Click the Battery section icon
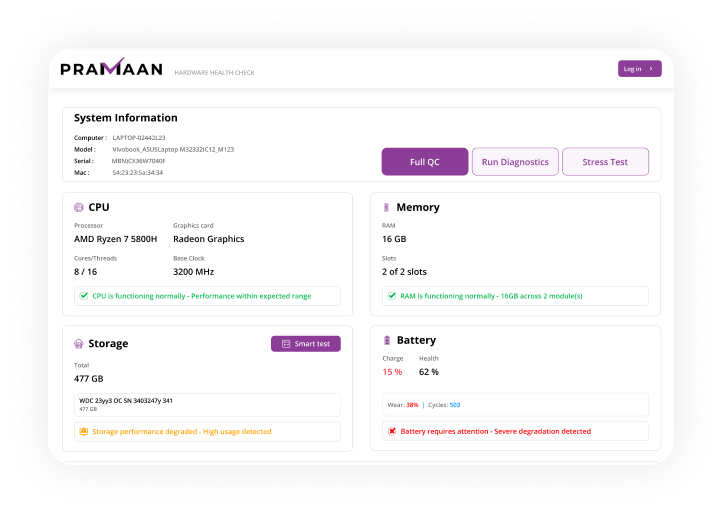The width and height of the screenshot is (722, 513). (x=386, y=341)
